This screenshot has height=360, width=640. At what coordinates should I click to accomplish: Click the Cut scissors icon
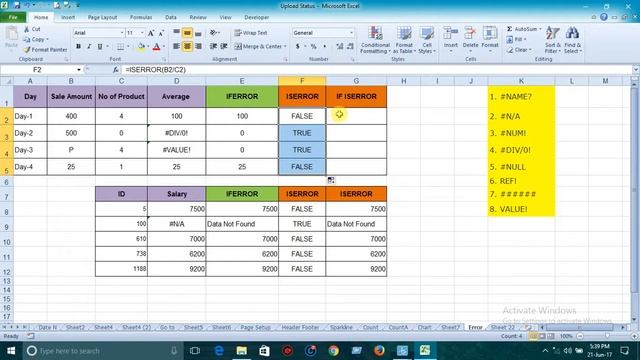[27, 29]
